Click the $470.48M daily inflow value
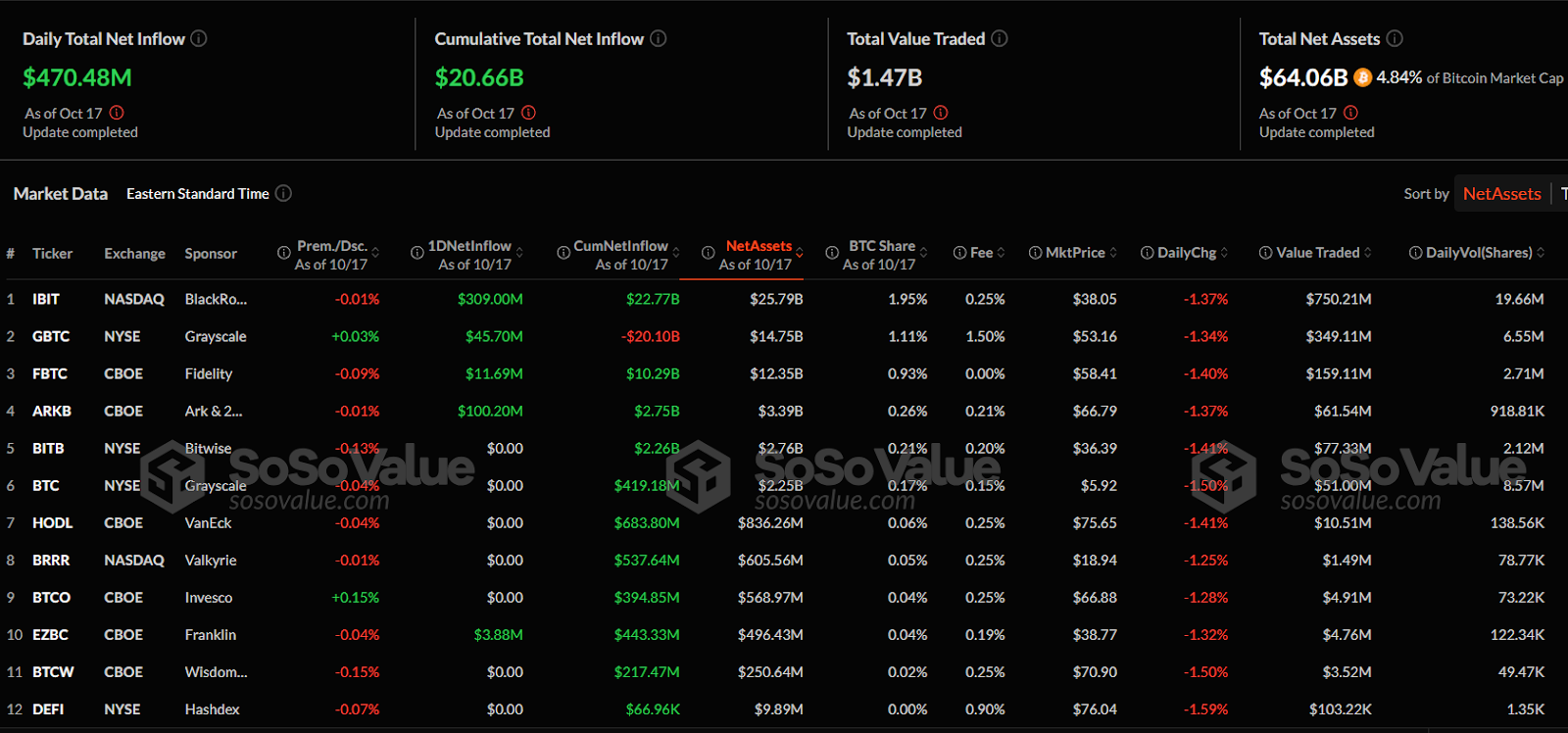This screenshot has width=1568, height=733. pyautogui.click(x=77, y=77)
